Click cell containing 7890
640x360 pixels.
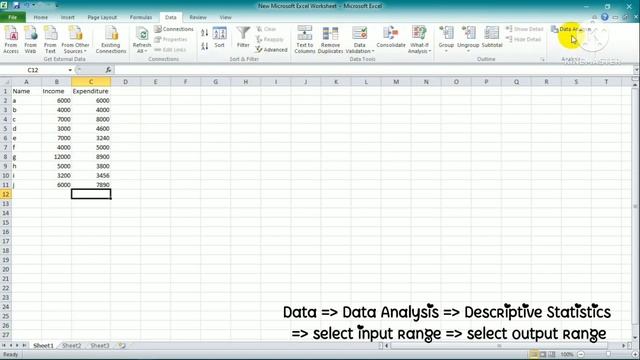pyautogui.click(x=91, y=185)
